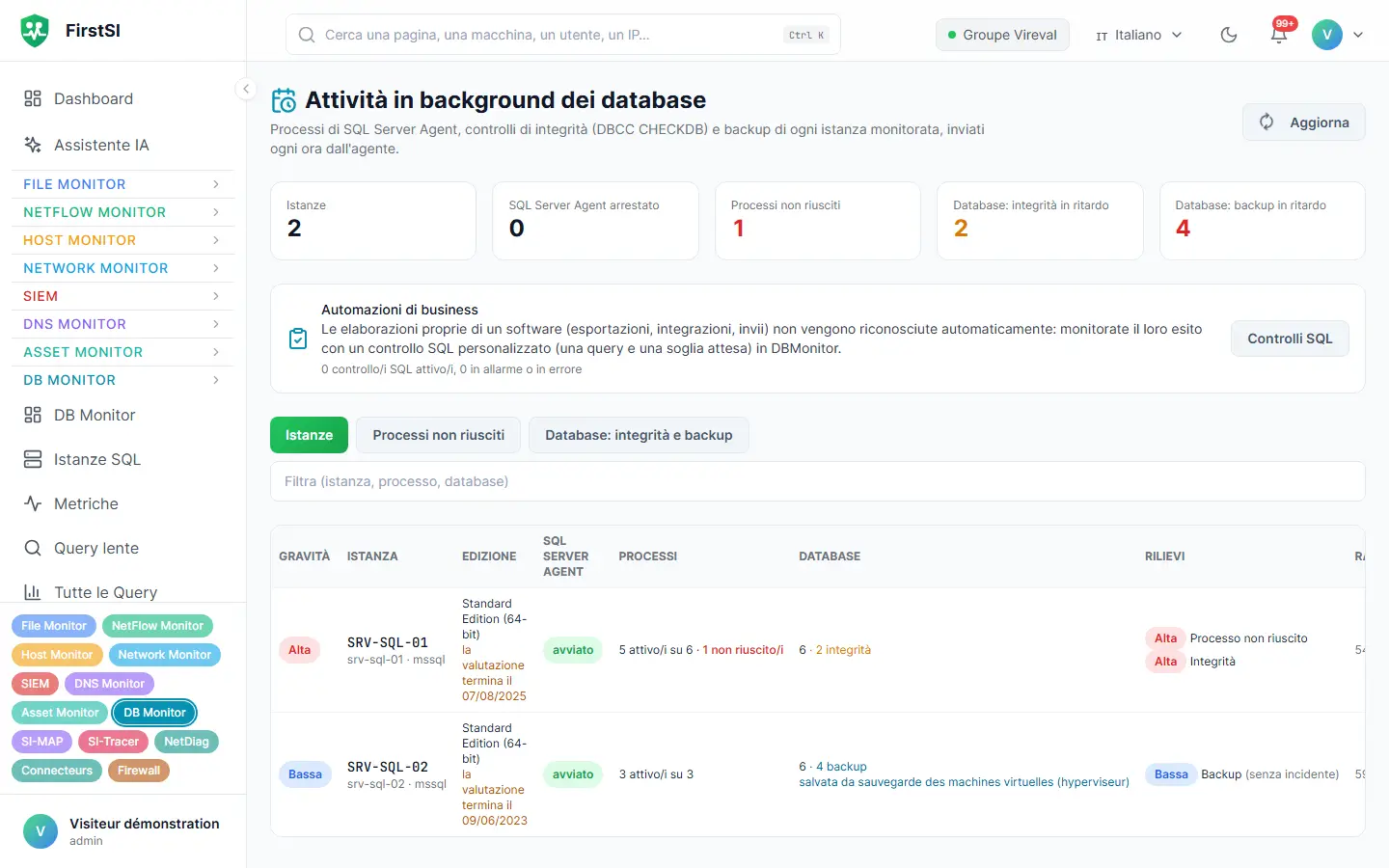The width and height of the screenshot is (1389, 868).
Task: Select the SI-Tracer pill
Action: coord(114,742)
